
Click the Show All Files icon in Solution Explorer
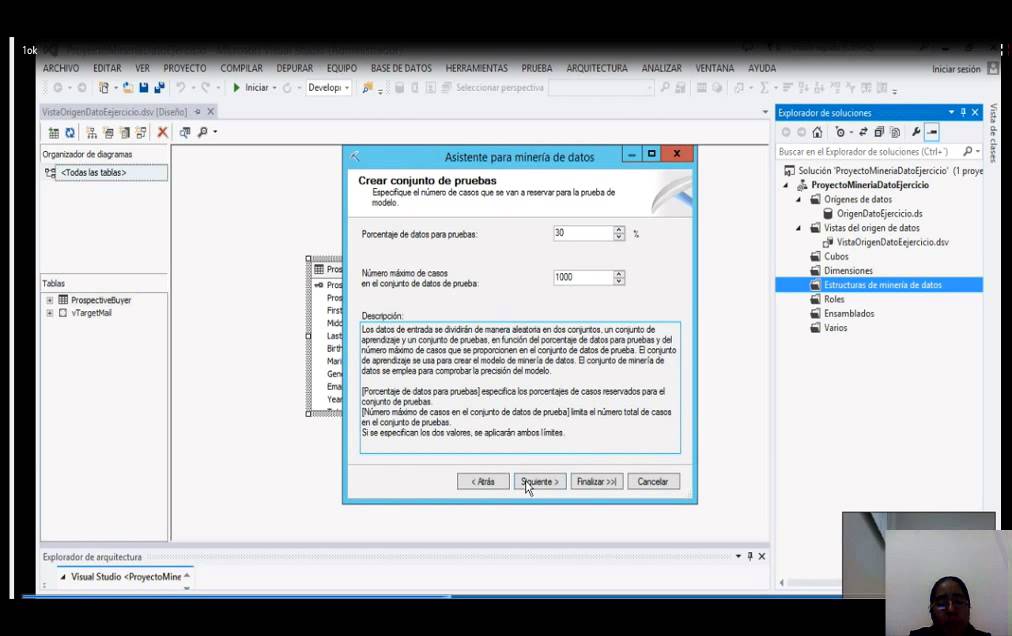(x=895, y=132)
